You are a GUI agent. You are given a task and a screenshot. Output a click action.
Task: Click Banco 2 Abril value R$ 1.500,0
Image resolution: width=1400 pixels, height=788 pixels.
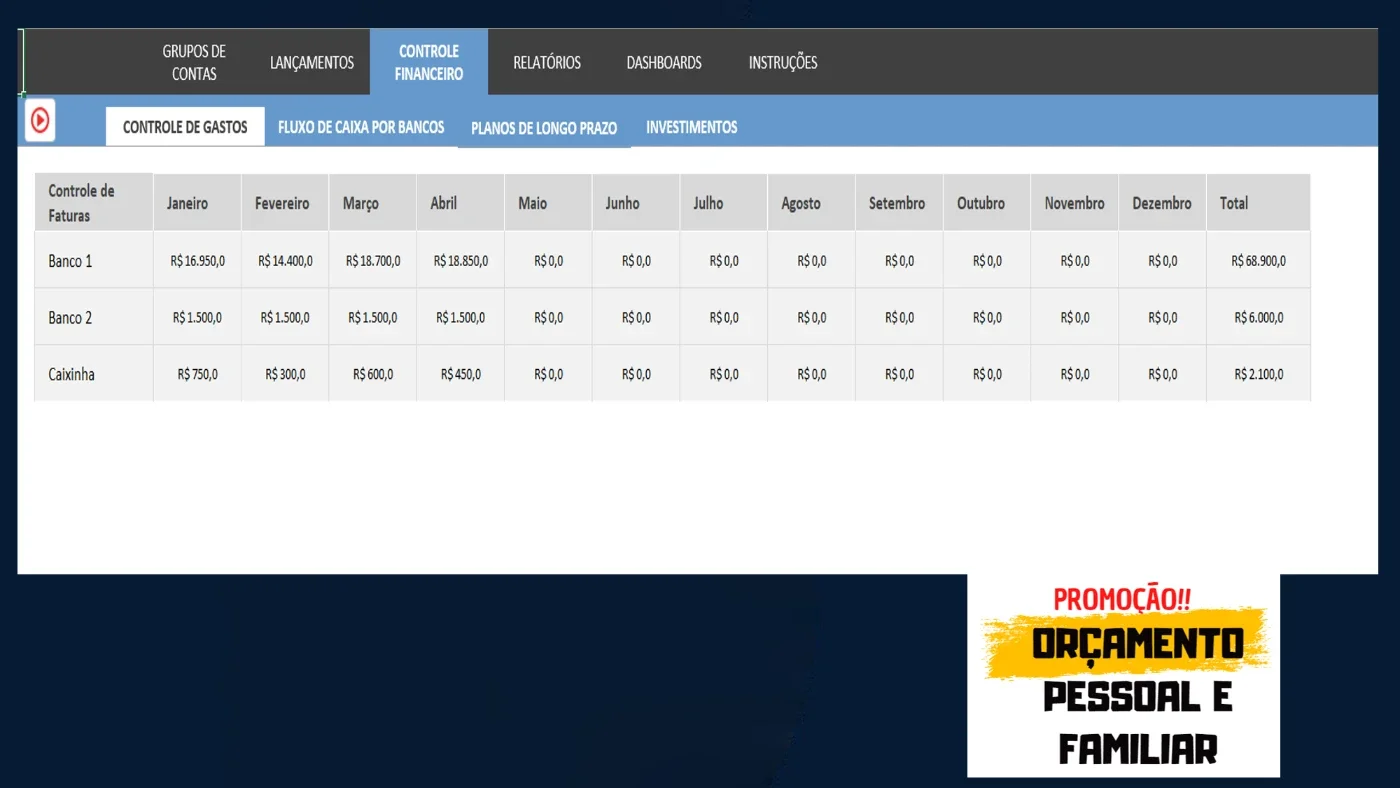click(x=460, y=318)
